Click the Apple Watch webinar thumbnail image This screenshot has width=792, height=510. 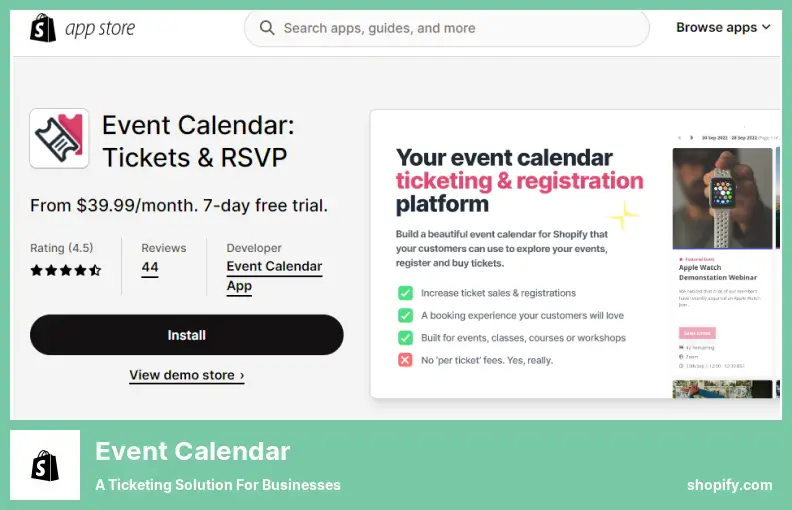click(722, 198)
